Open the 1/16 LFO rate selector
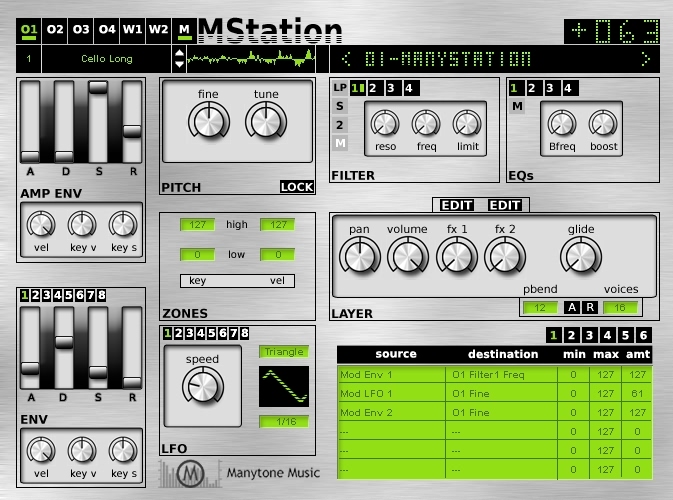 click(x=284, y=421)
